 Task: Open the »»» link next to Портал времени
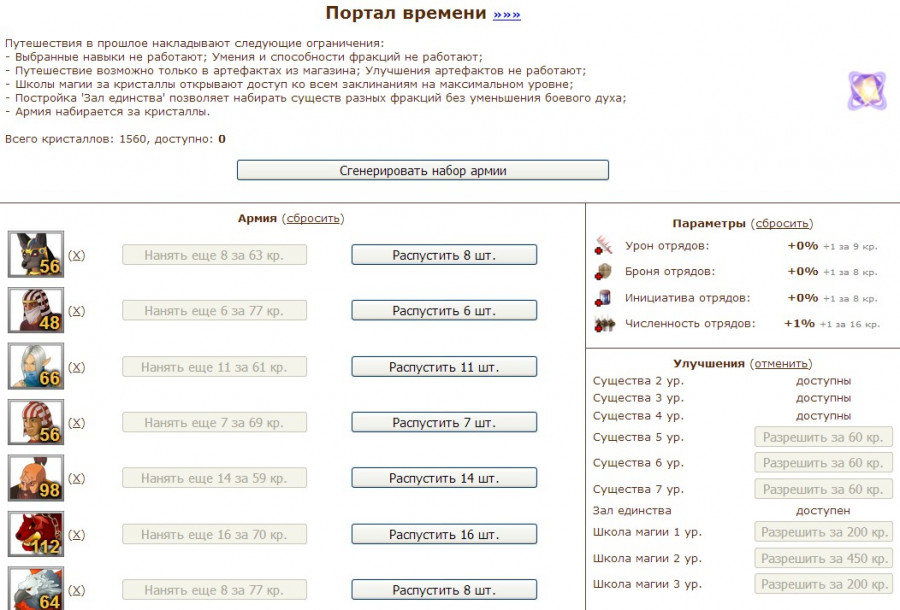pyautogui.click(x=507, y=14)
